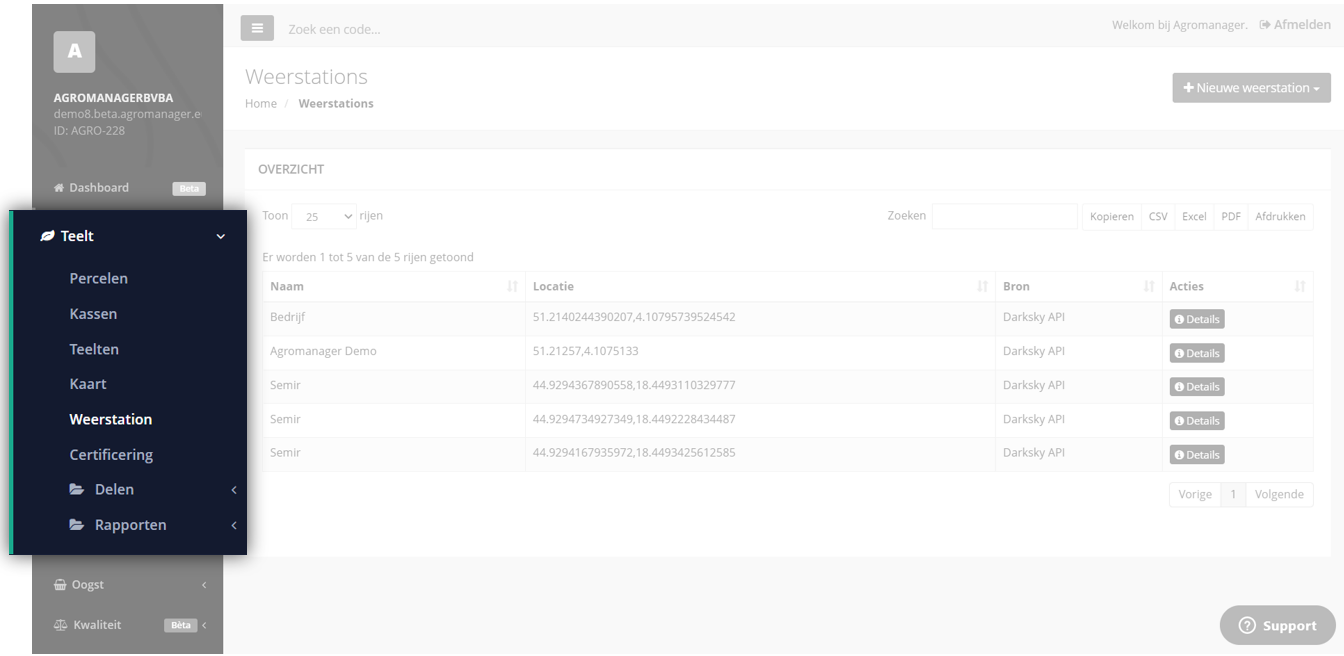
Task: Expand the Rapporten submenu arrow
Action: click(234, 525)
